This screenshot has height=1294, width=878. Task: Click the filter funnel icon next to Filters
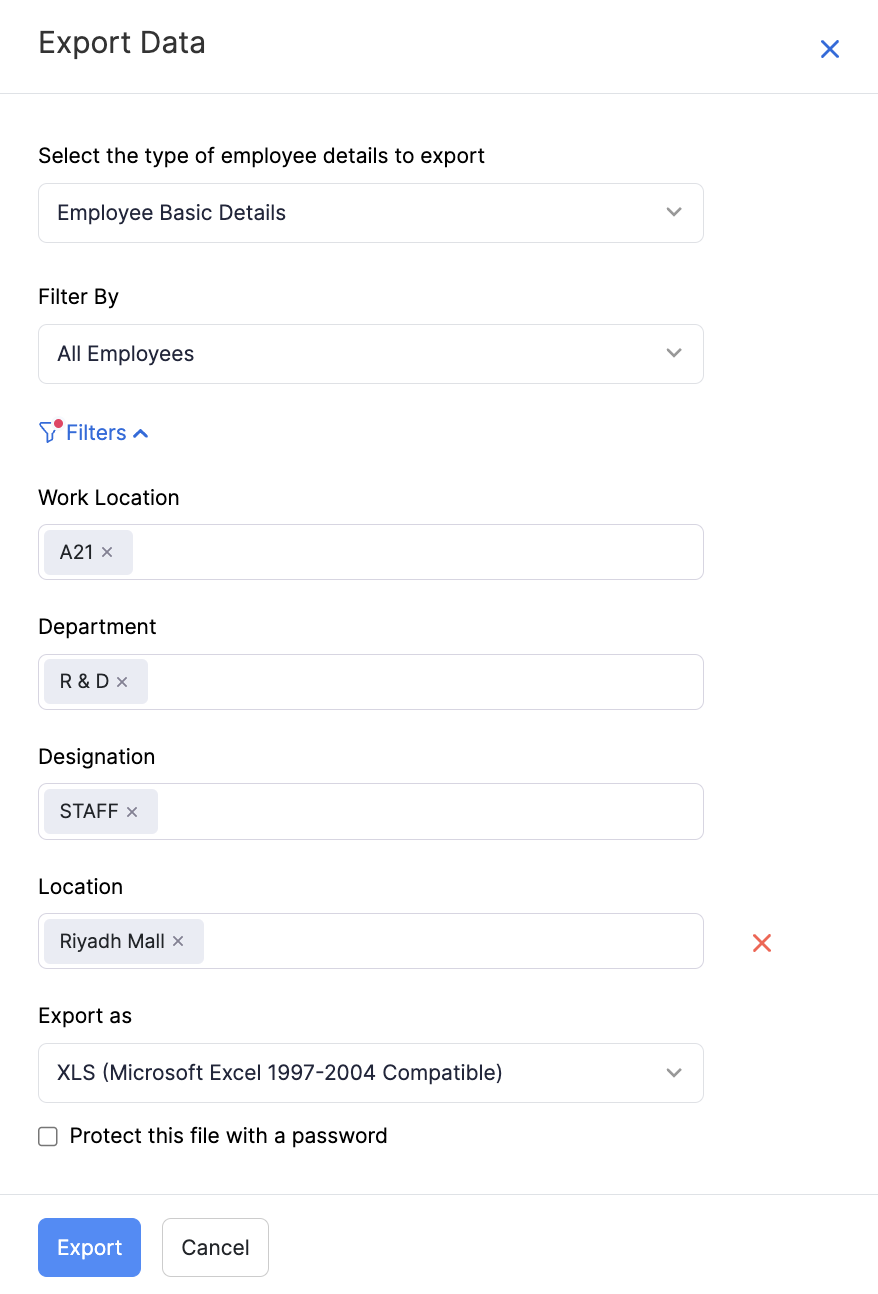tap(48, 432)
